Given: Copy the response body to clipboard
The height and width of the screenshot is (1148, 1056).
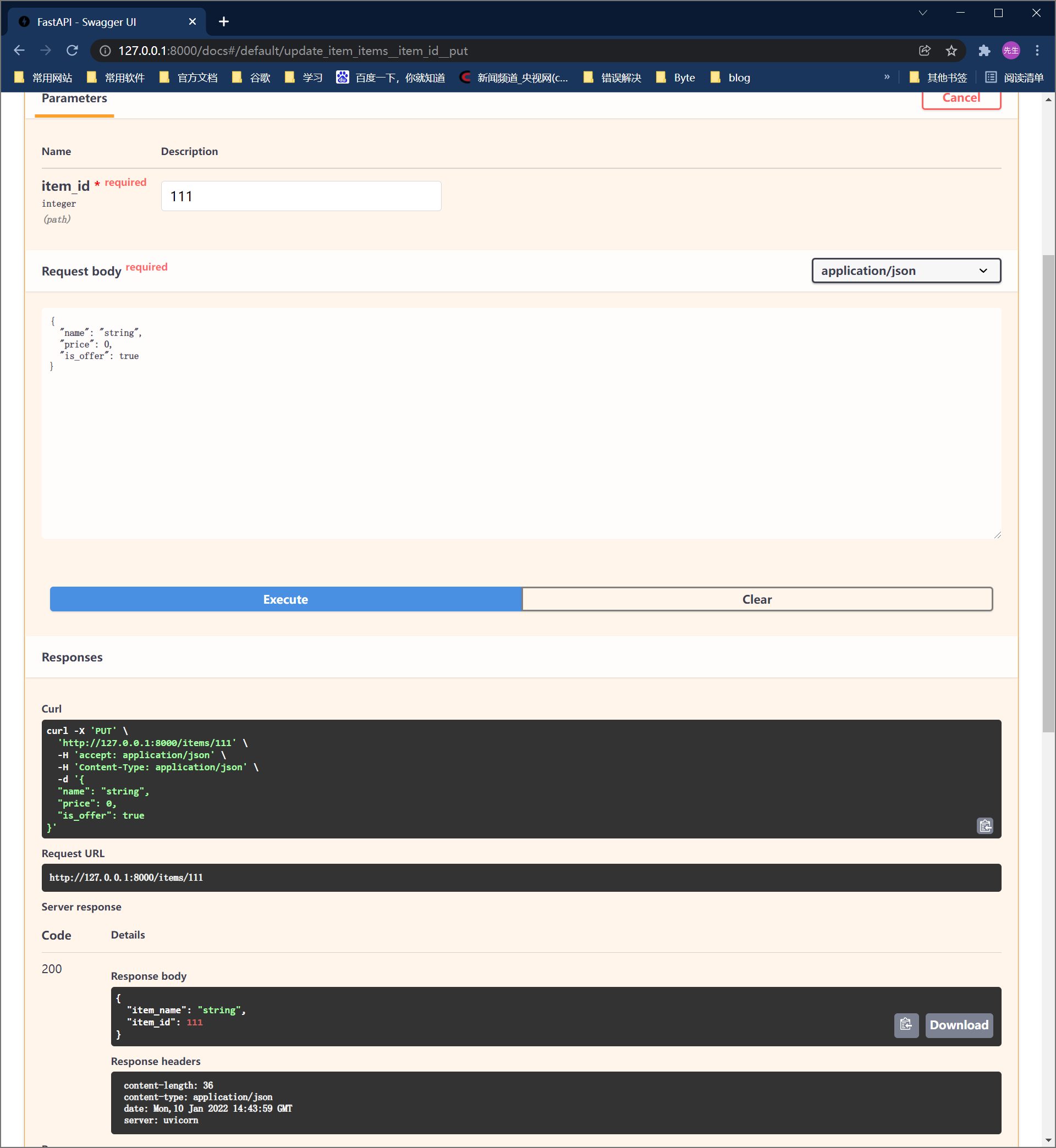Looking at the screenshot, I should click(906, 1025).
